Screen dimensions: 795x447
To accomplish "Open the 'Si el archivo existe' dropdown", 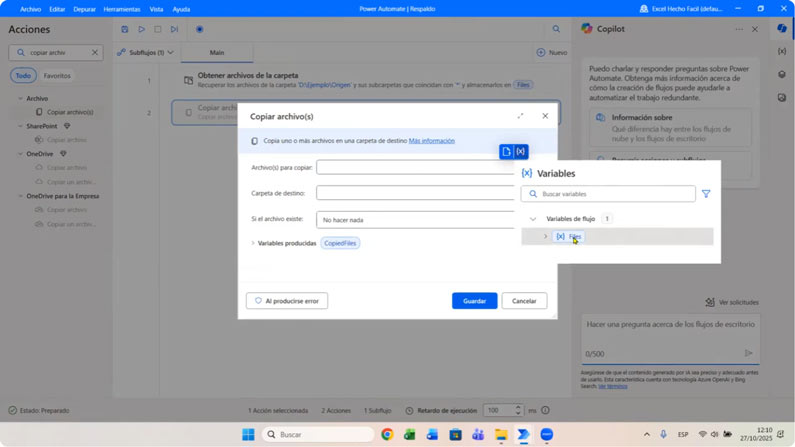I will 415,219.
